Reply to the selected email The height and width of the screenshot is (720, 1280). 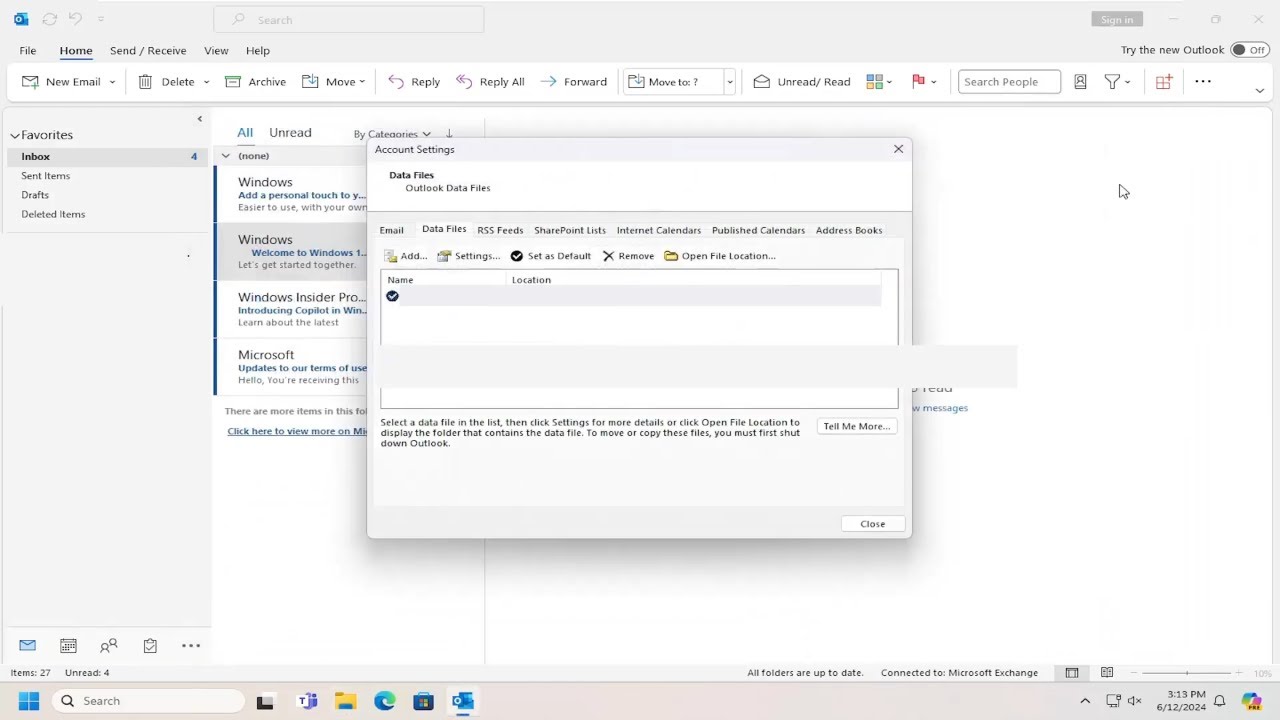(414, 82)
